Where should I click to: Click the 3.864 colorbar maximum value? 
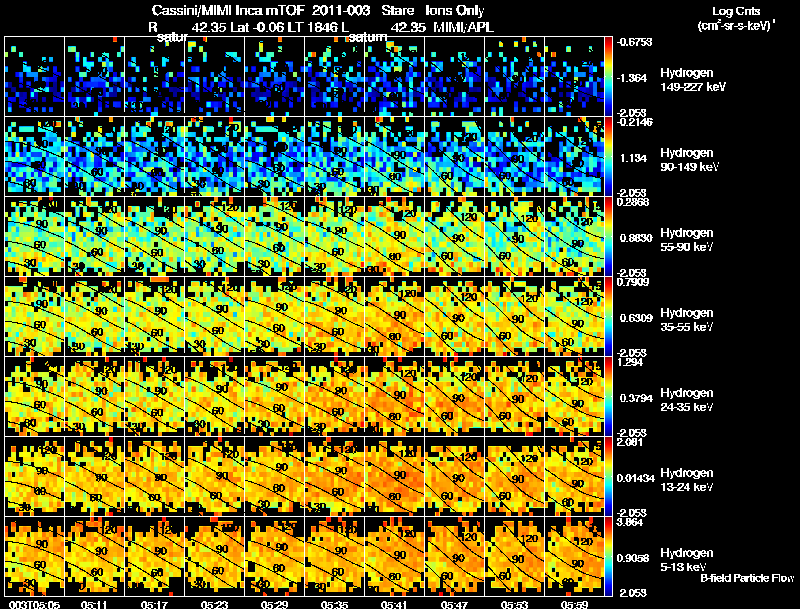point(631,522)
